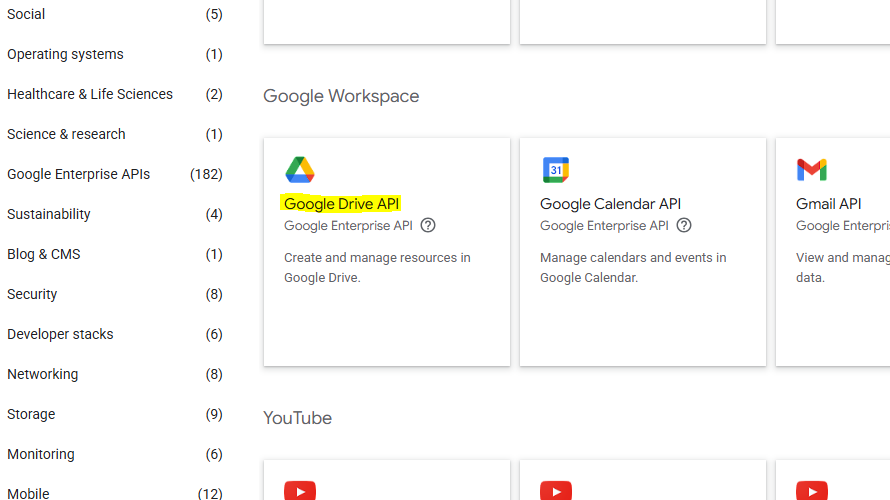
Task: Open the Google Calendar API title
Action: (x=610, y=203)
